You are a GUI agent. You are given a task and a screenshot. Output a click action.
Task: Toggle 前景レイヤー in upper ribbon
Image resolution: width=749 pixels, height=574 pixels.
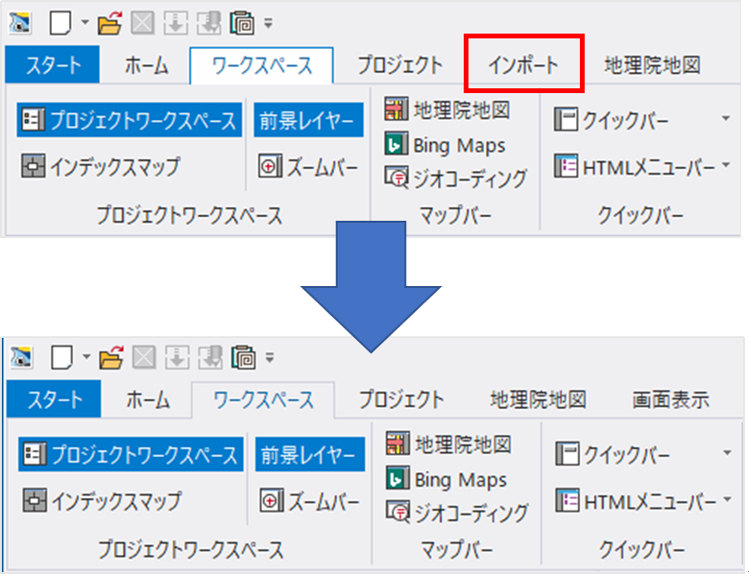click(308, 120)
